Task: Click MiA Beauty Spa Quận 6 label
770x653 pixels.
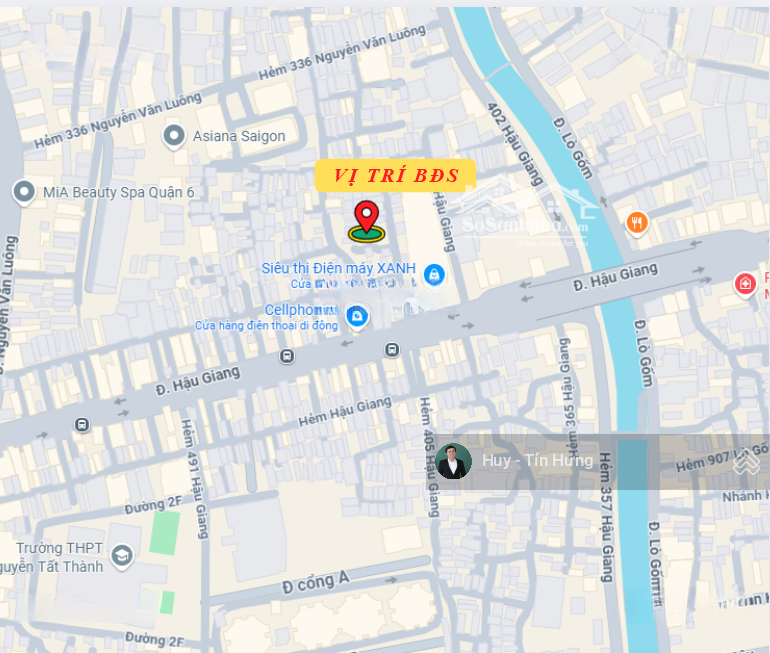Action: pyautogui.click(x=118, y=192)
